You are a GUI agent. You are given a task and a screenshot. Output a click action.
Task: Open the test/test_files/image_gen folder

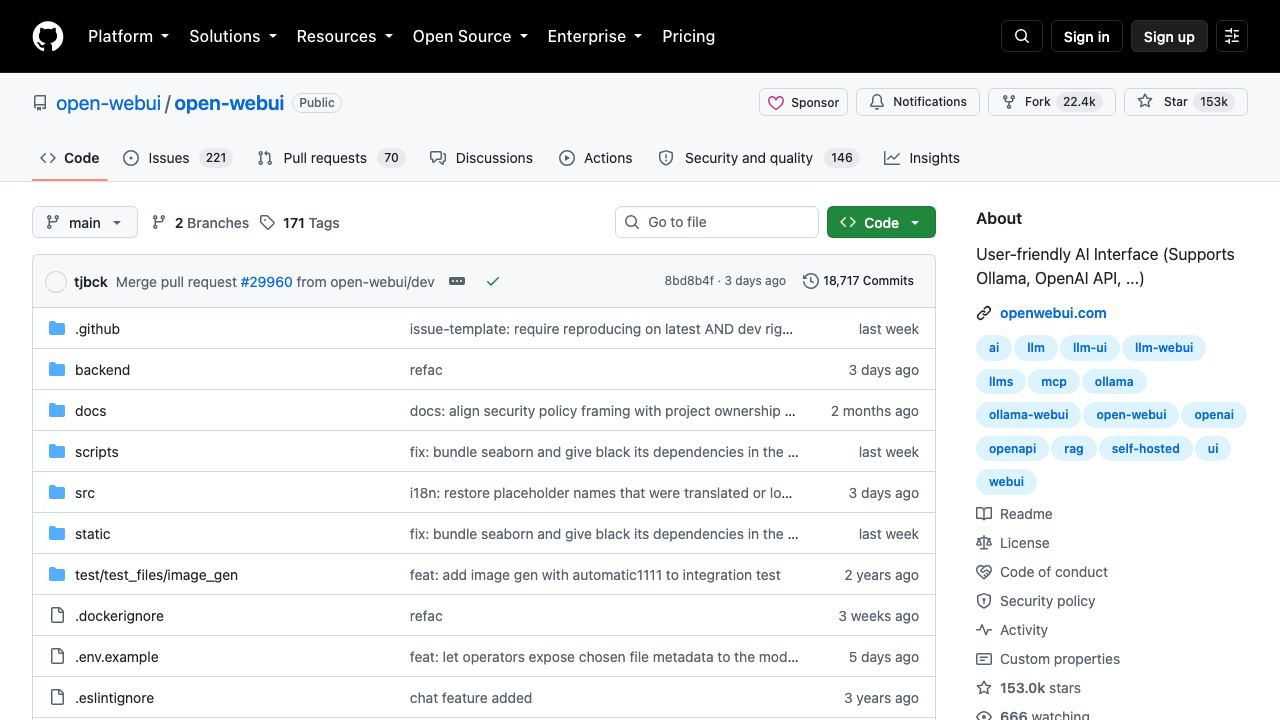156,575
